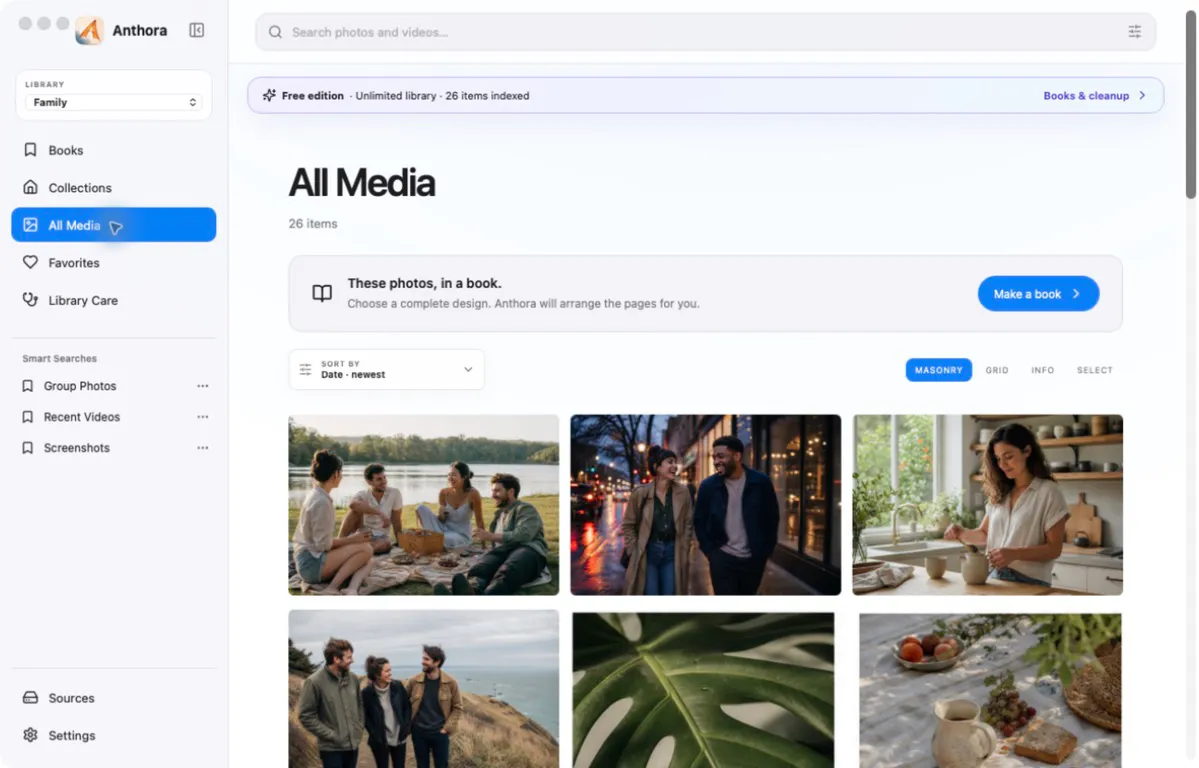Open more options for Screenshots
The width and height of the screenshot is (1199, 768).
203,448
